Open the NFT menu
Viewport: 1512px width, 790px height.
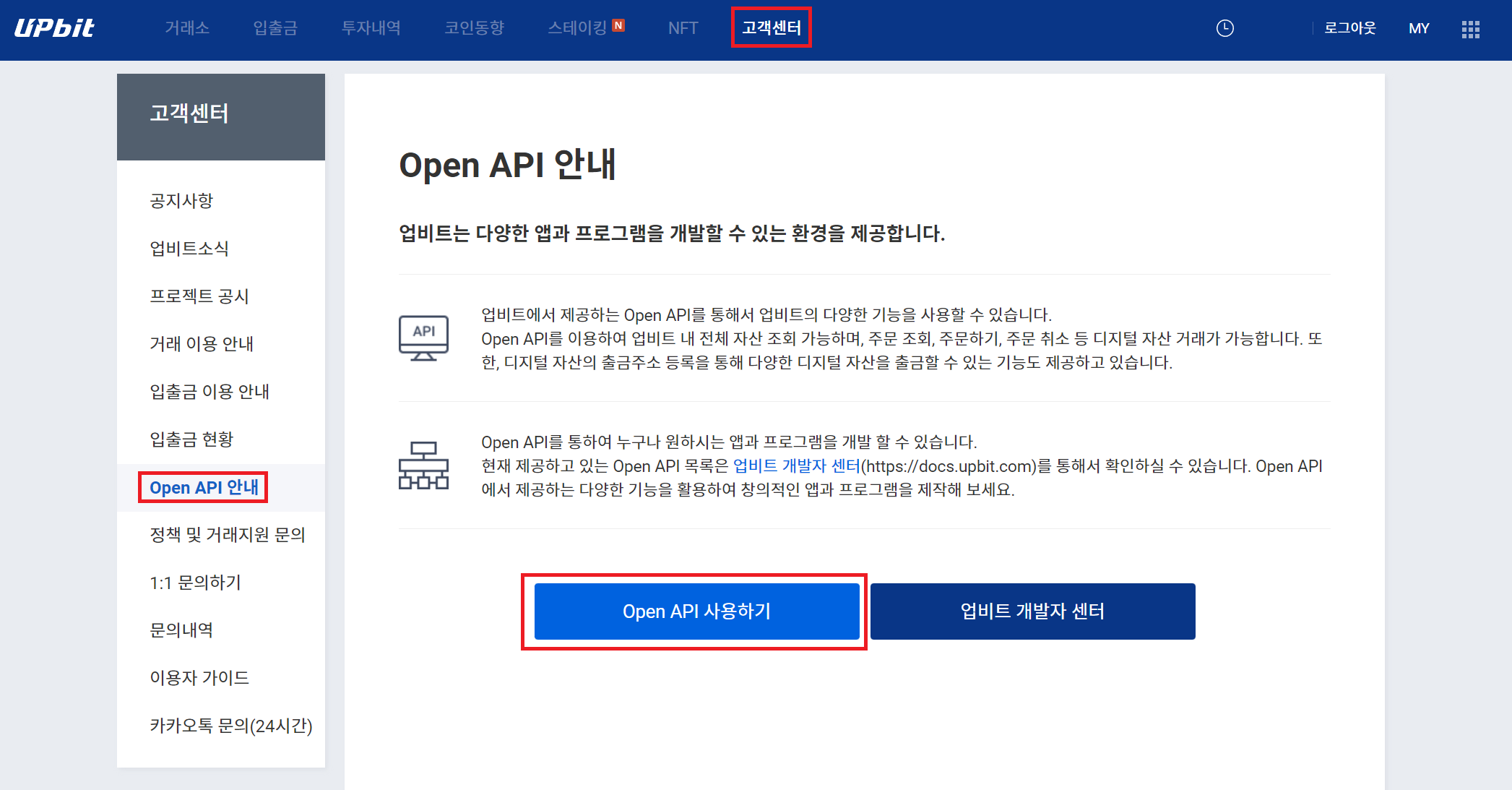(683, 28)
